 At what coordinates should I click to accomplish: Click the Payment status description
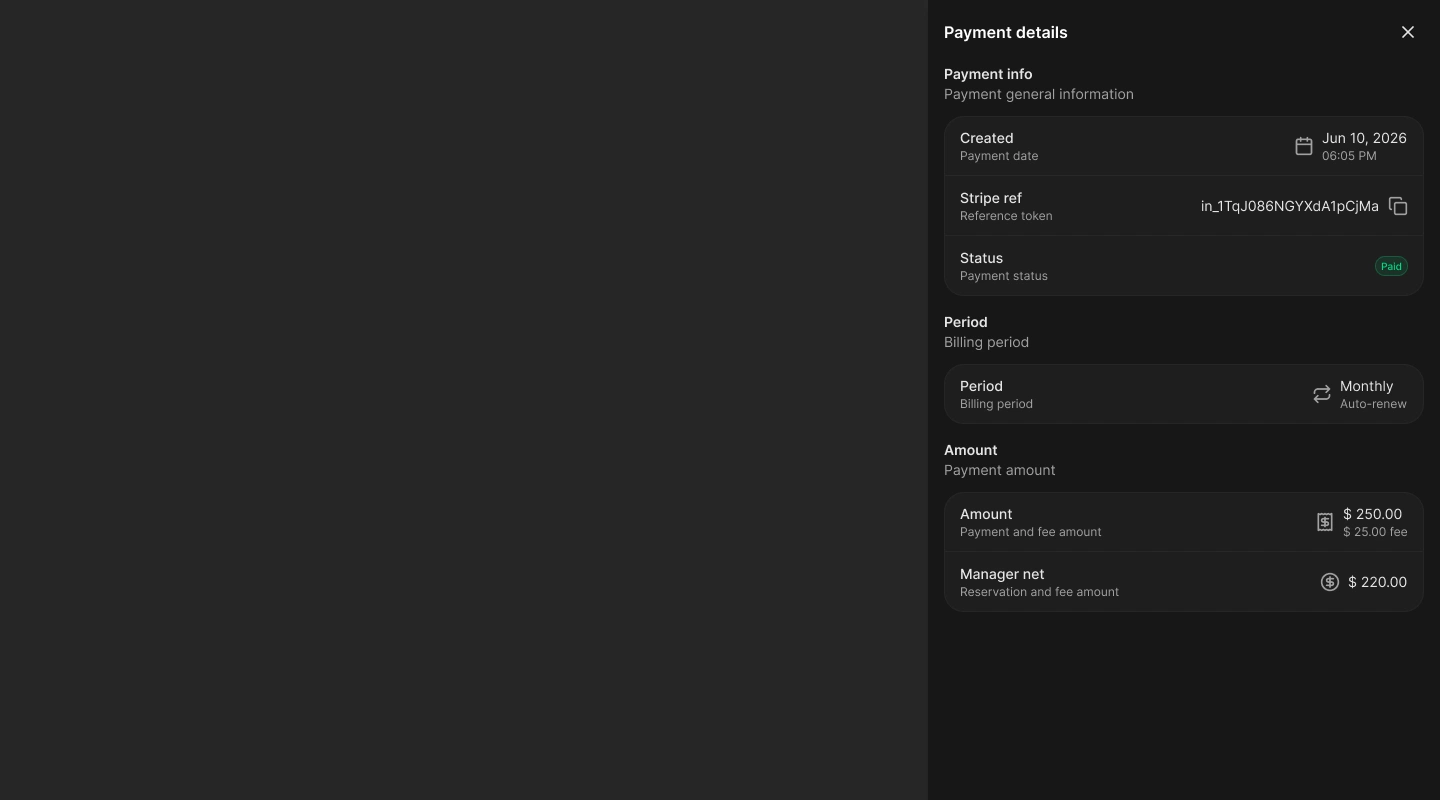[1004, 276]
